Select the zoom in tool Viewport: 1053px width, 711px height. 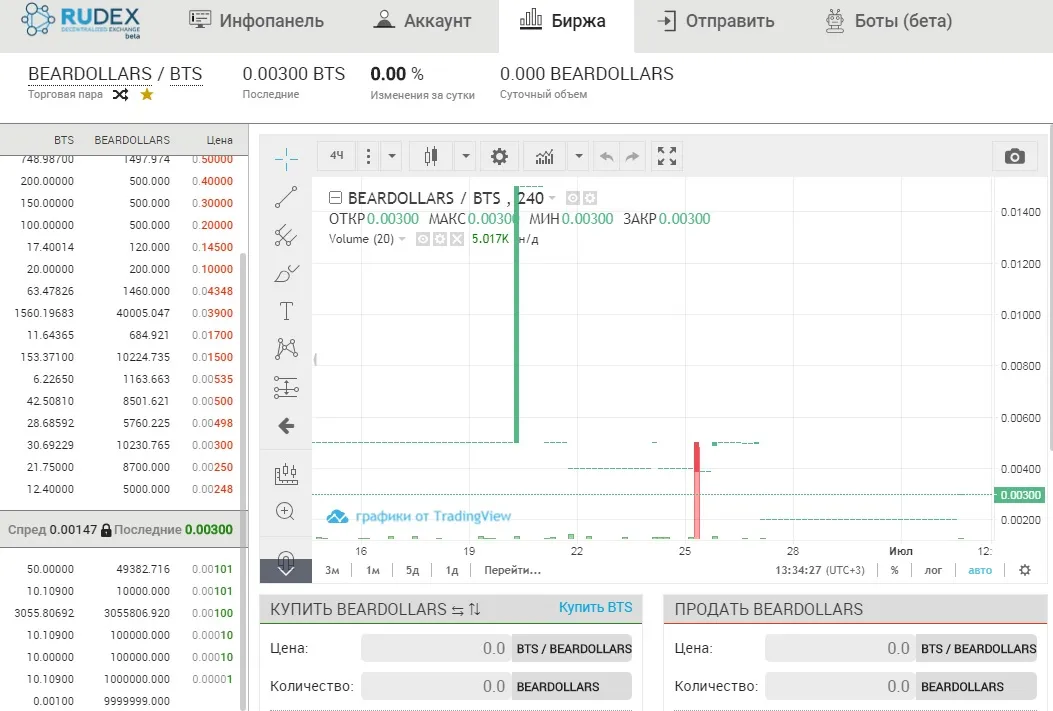coord(285,512)
